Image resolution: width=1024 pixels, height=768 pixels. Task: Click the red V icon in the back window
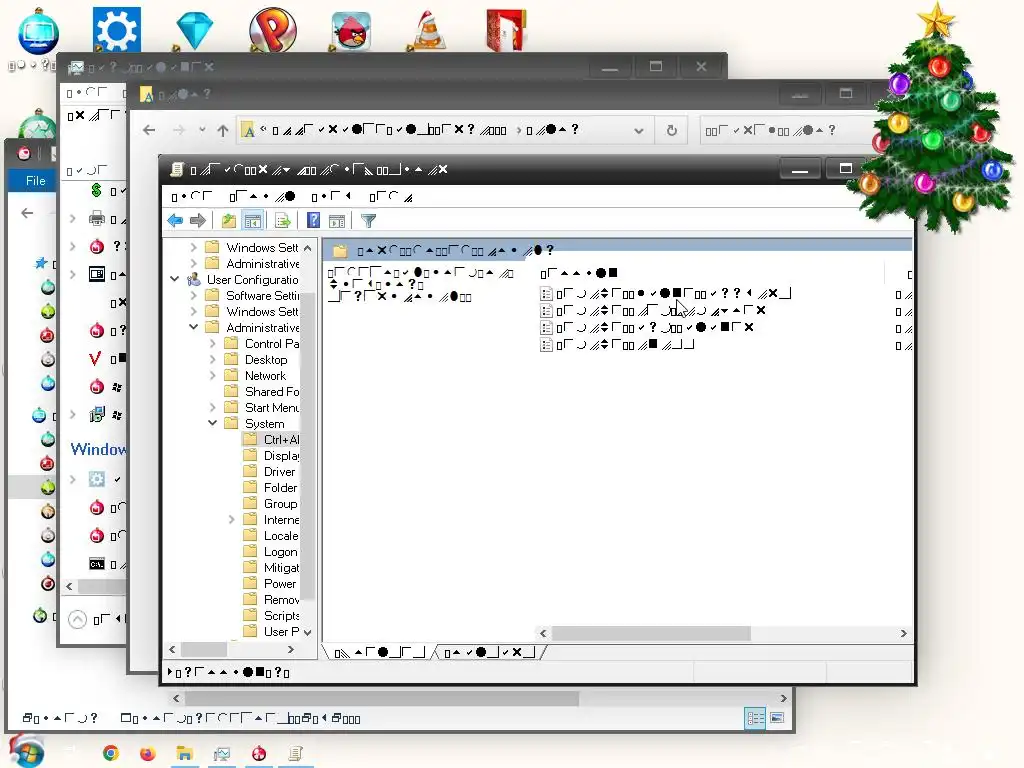click(x=95, y=359)
